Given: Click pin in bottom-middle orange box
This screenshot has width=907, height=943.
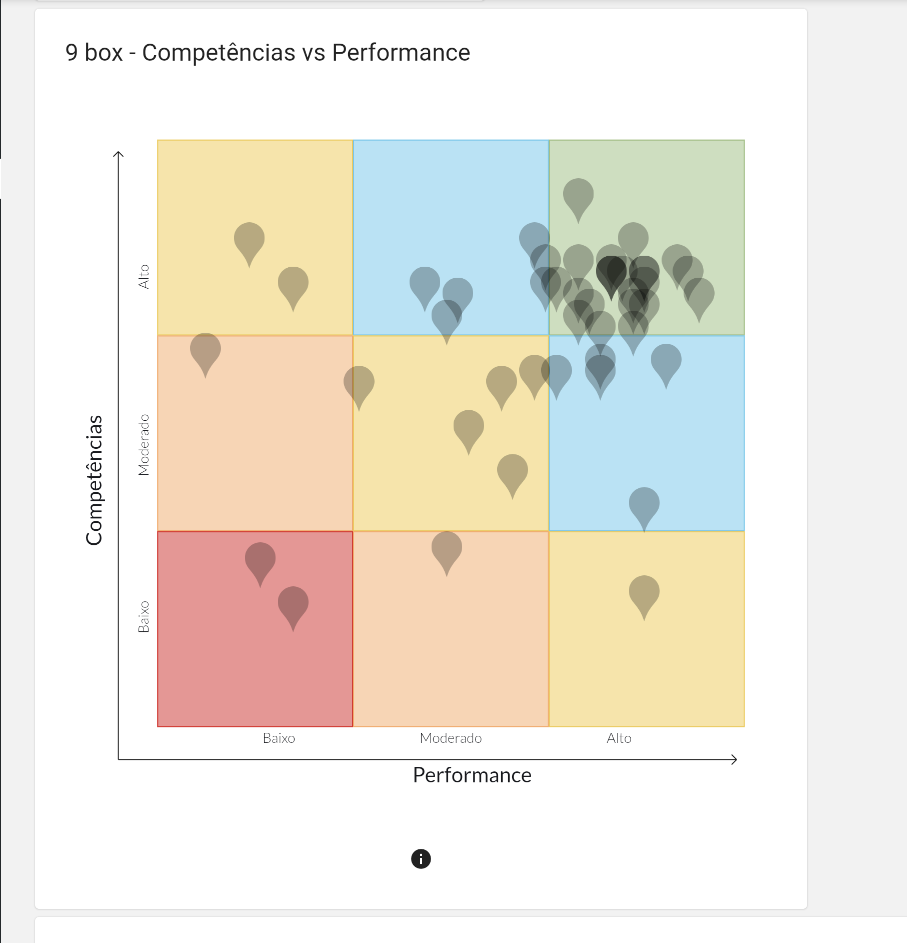Looking at the screenshot, I should coord(447,547).
